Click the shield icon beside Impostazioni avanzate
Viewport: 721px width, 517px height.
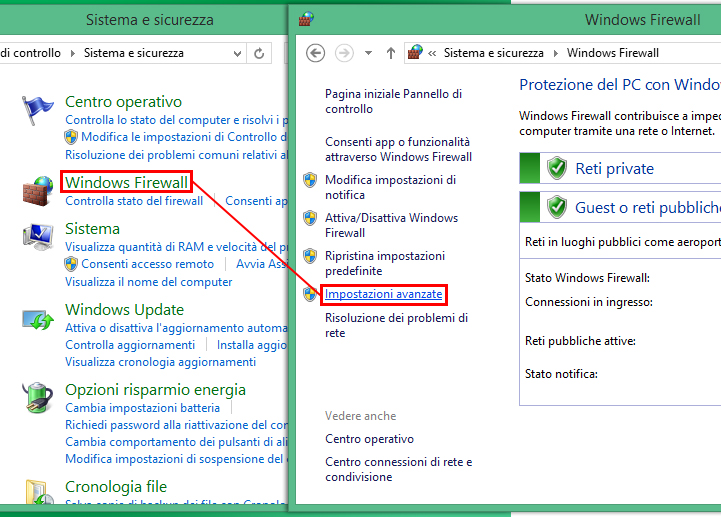tap(310, 294)
